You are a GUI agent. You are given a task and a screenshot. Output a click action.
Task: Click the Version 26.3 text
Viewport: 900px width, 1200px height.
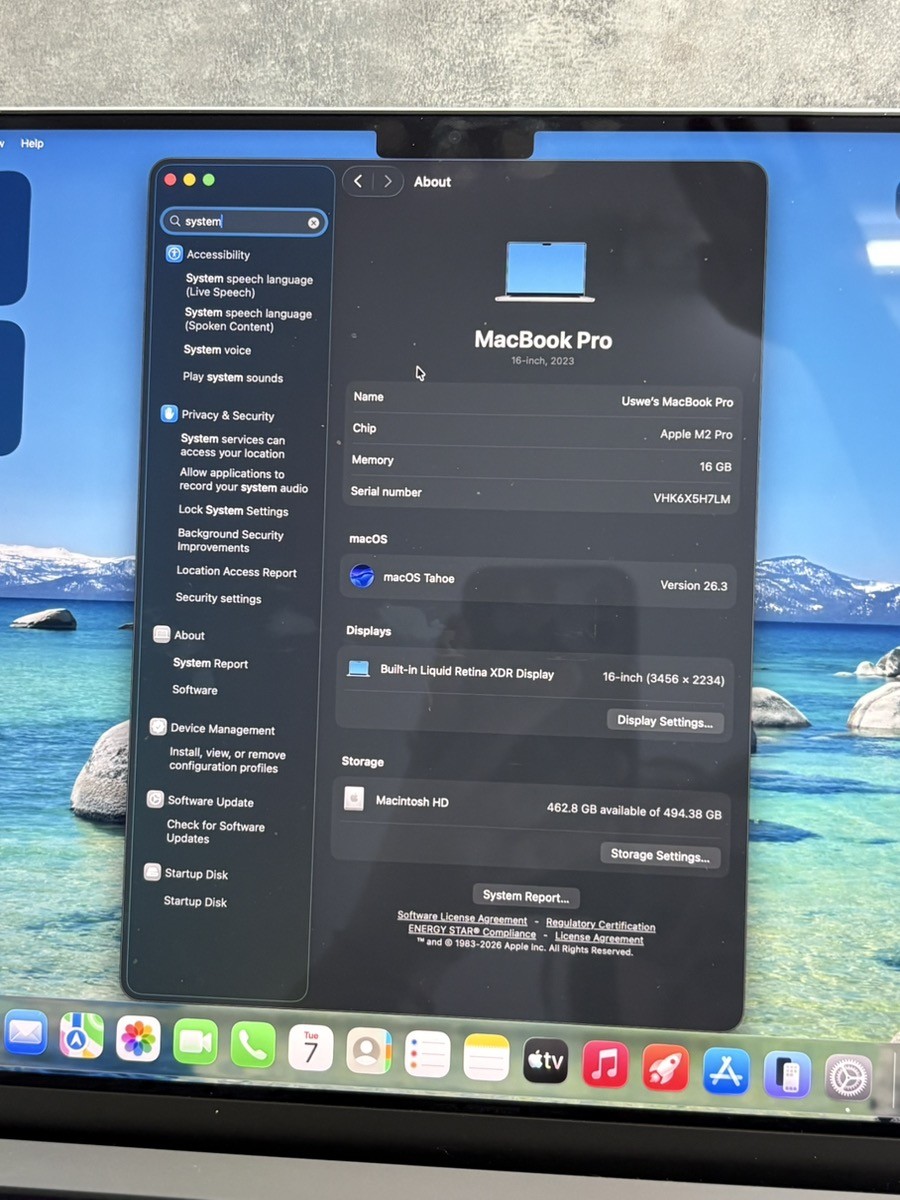[x=694, y=585]
